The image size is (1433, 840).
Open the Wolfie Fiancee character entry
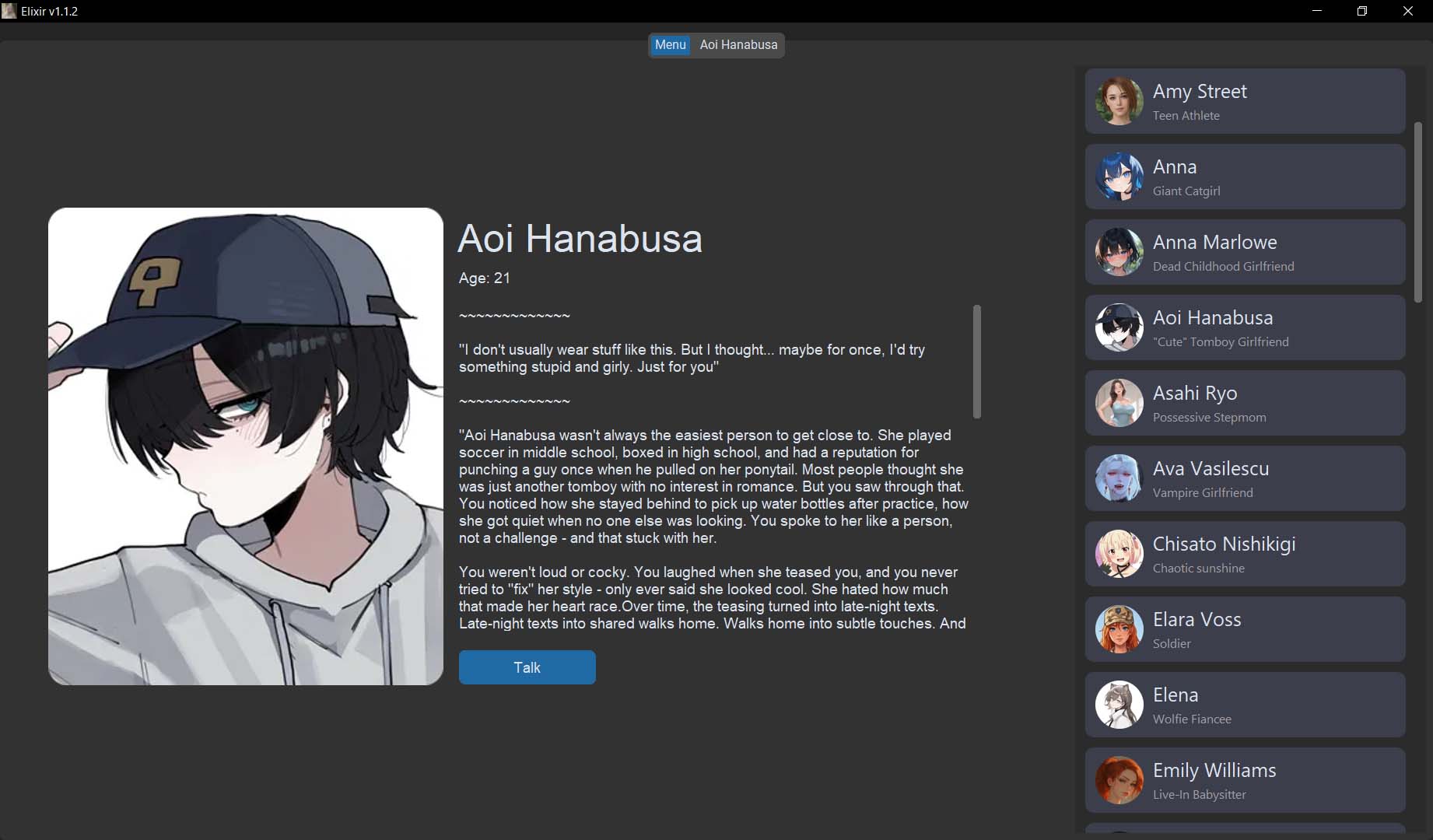(1245, 705)
